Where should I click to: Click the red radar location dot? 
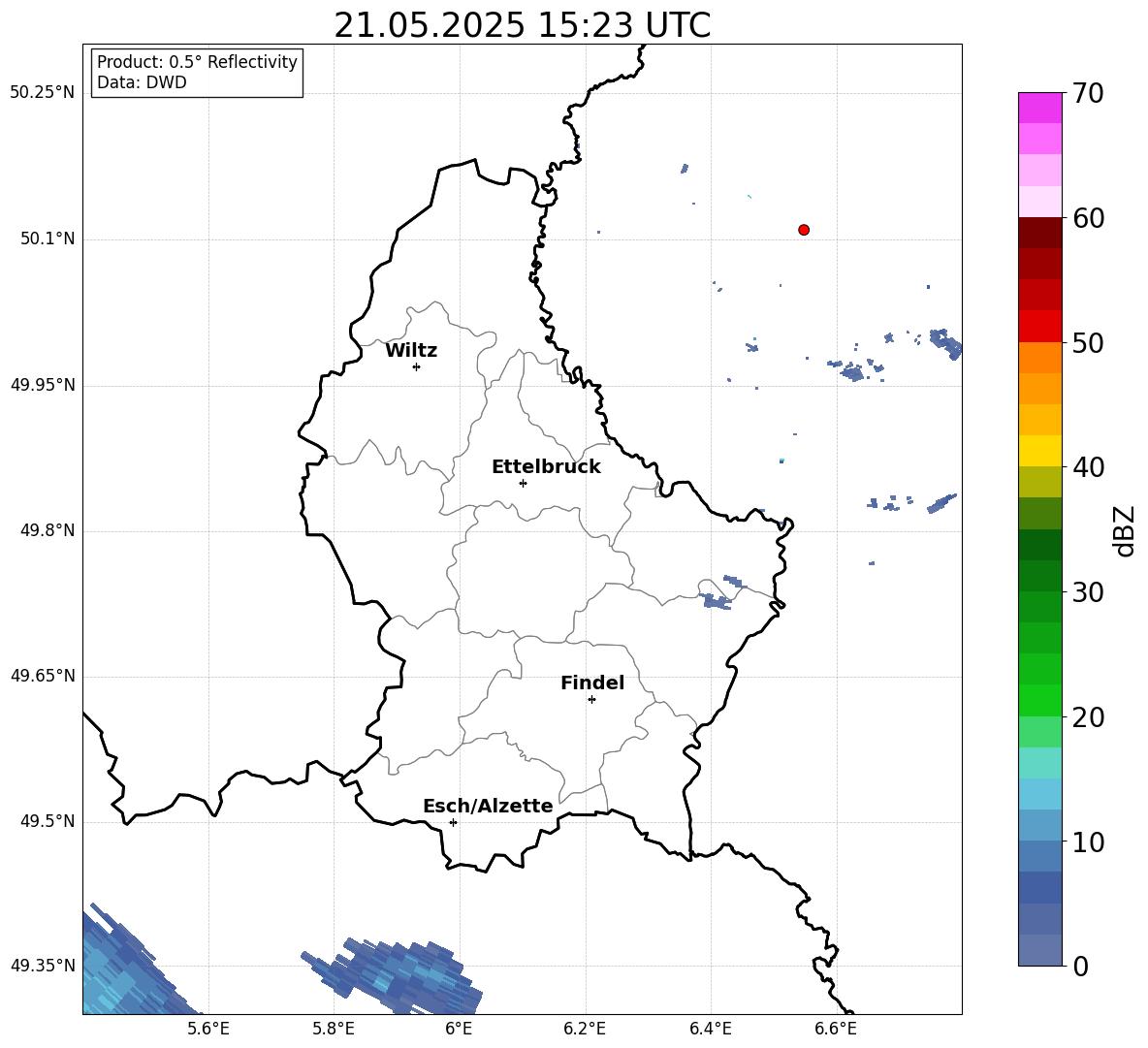click(x=803, y=230)
